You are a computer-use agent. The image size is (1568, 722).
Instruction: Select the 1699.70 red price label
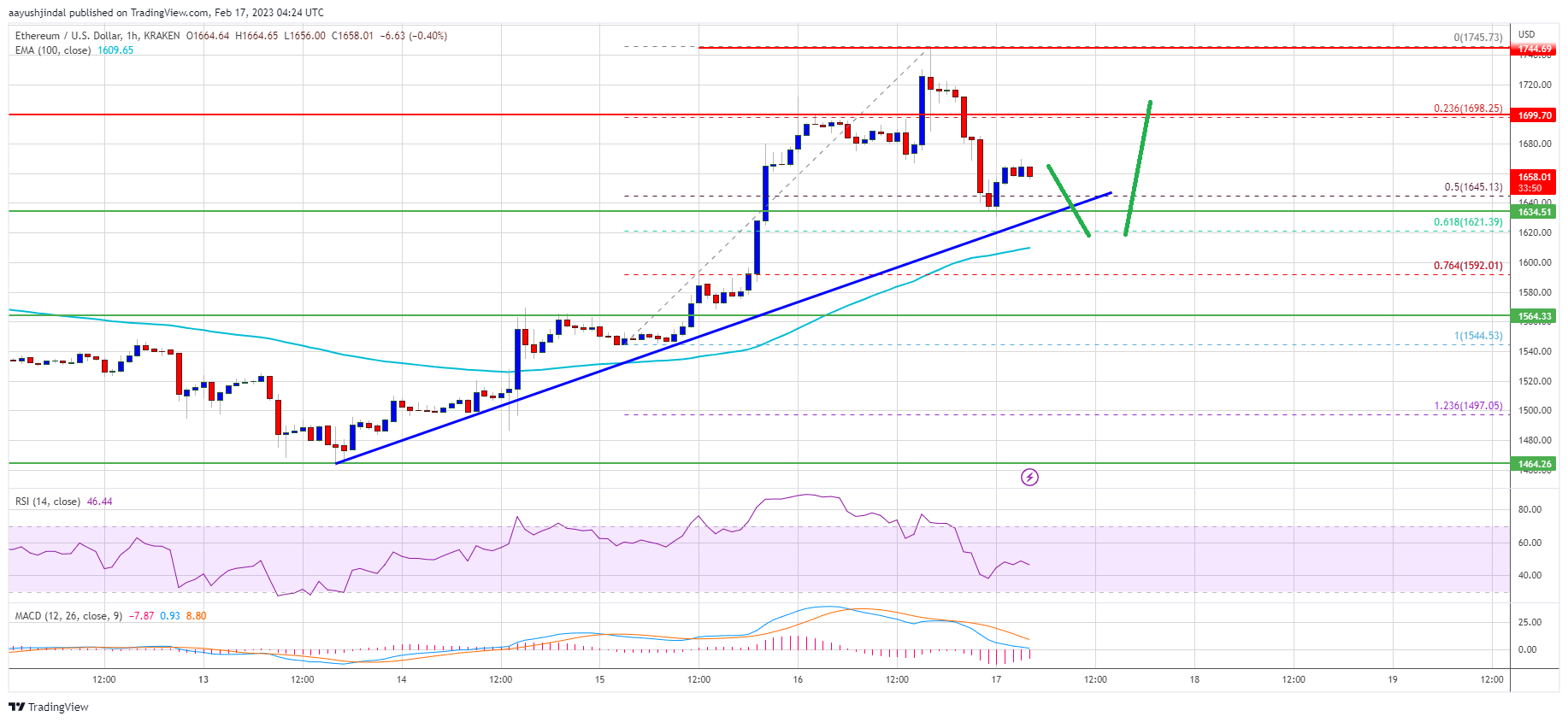[x=1535, y=115]
